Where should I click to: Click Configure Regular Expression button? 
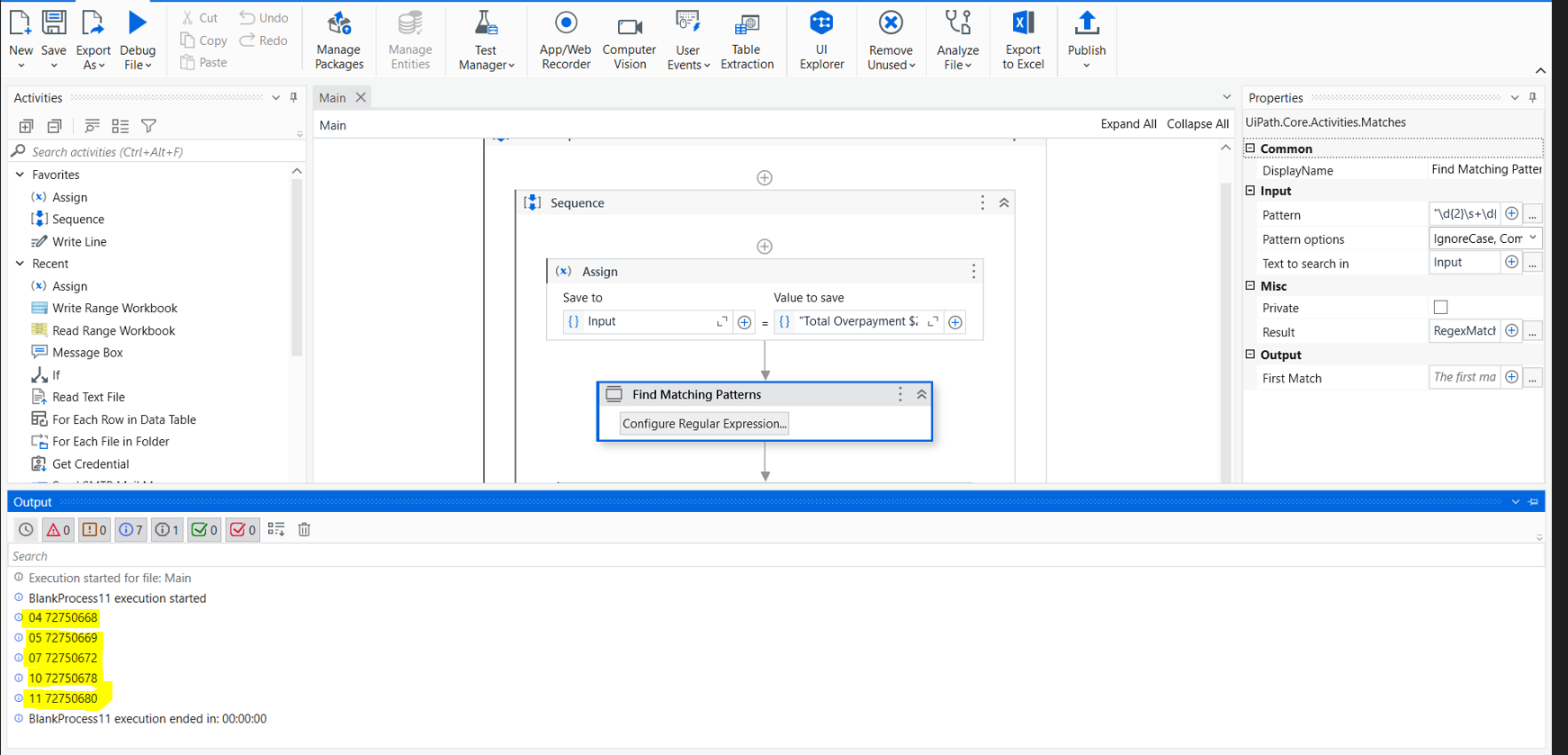704,424
